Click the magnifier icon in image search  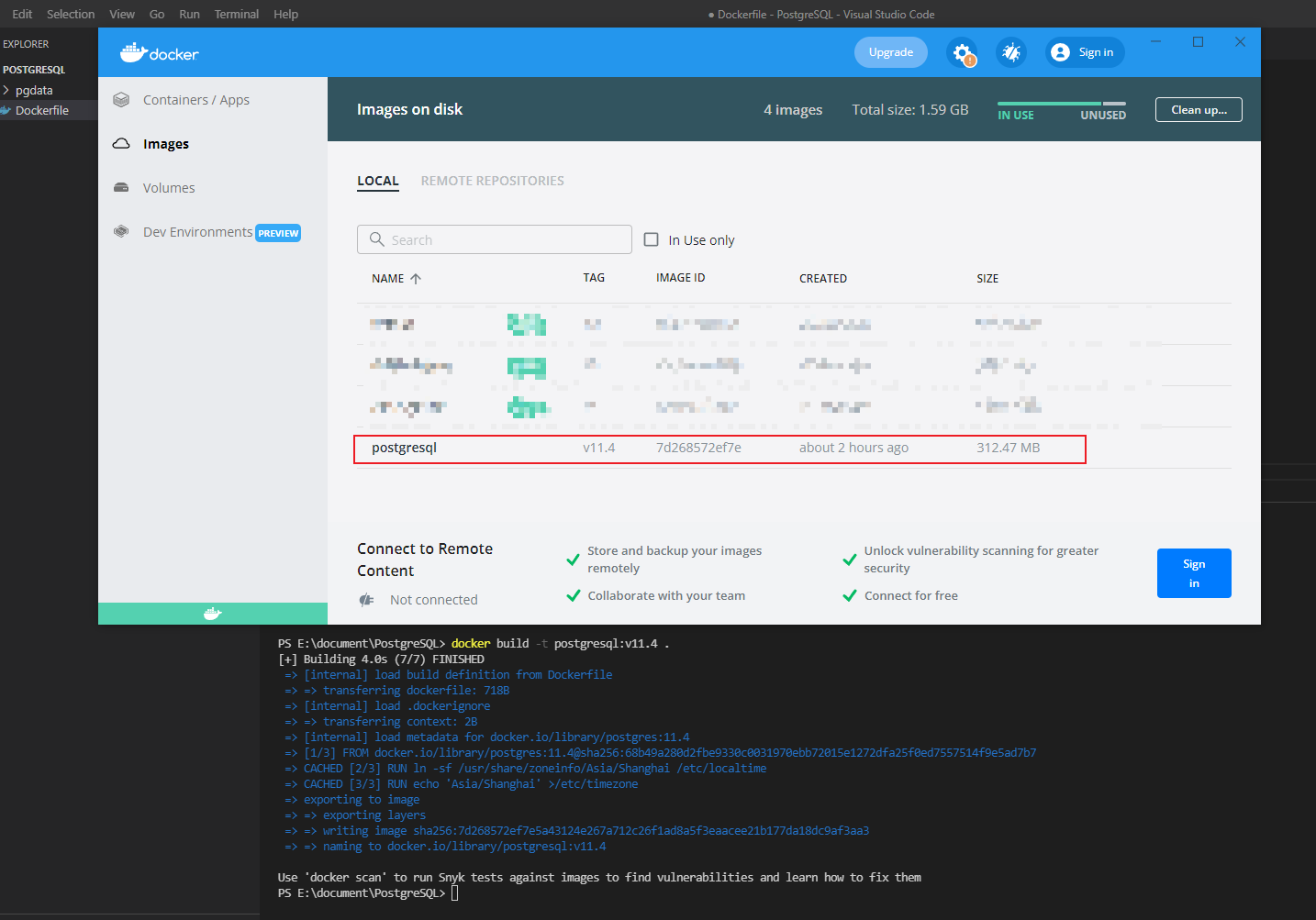[x=376, y=239]
